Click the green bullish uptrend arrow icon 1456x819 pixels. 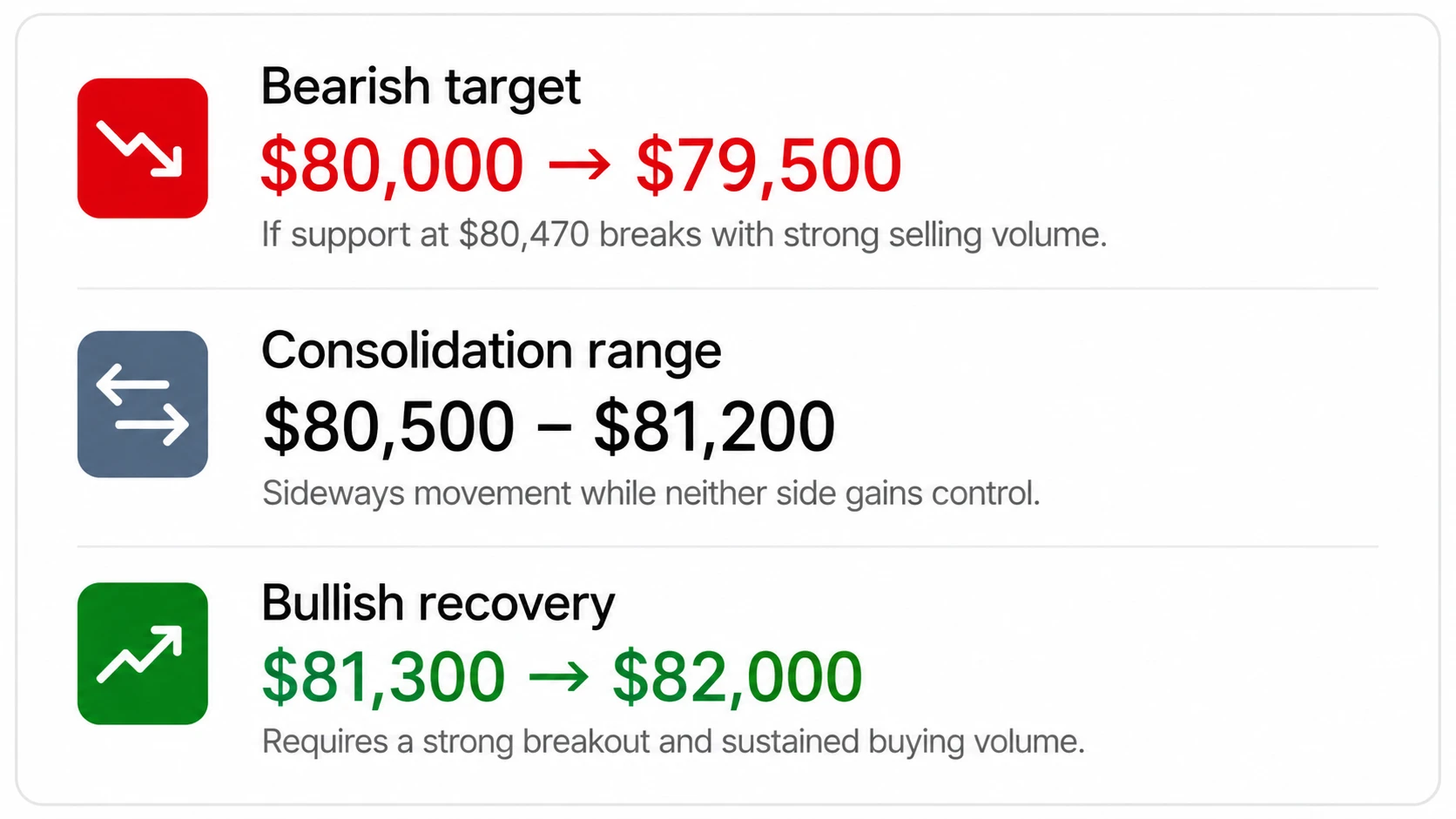pos(143,654)
